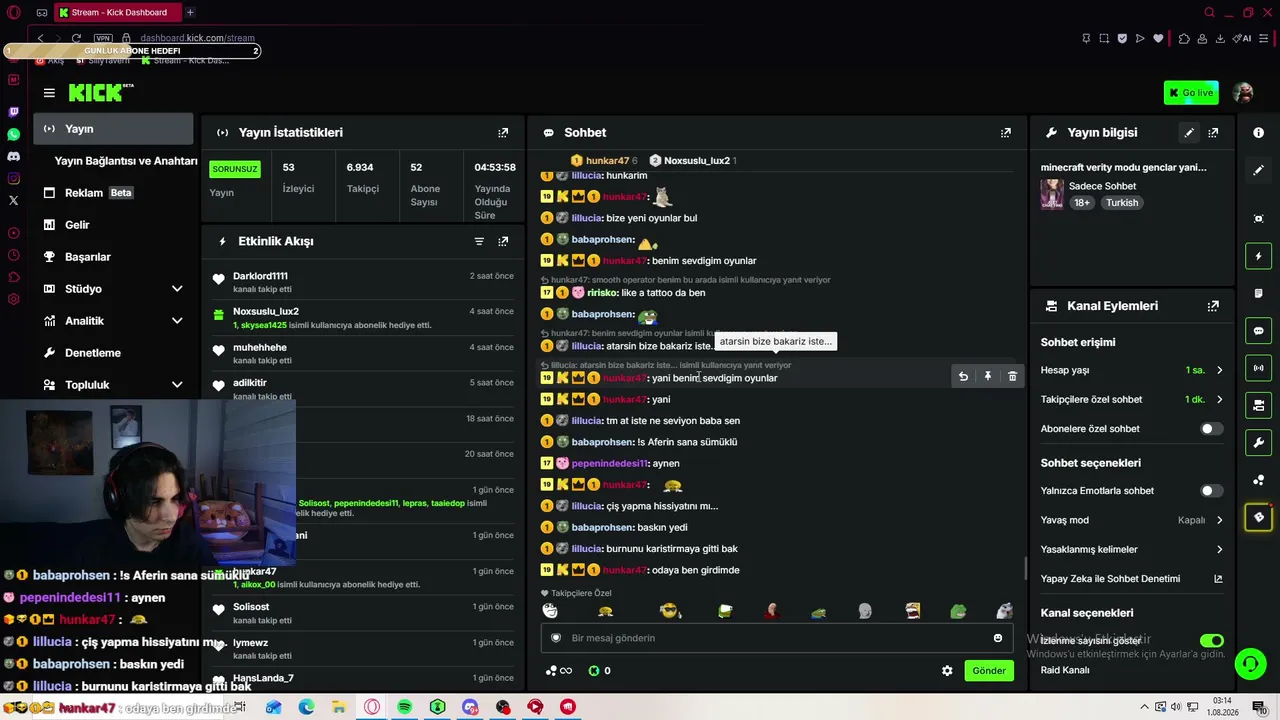Select Yayın in the sidebar

click(x=113, y=129)
